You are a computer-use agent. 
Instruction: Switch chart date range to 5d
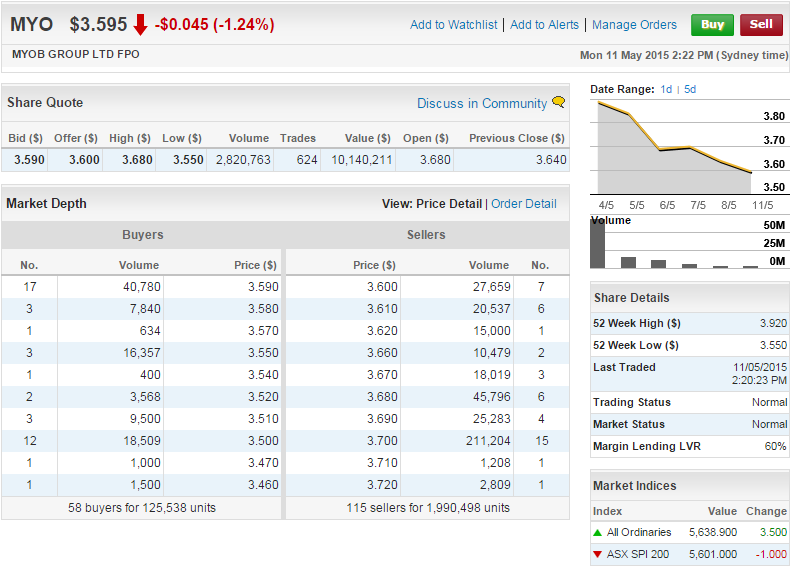point(690,90)
